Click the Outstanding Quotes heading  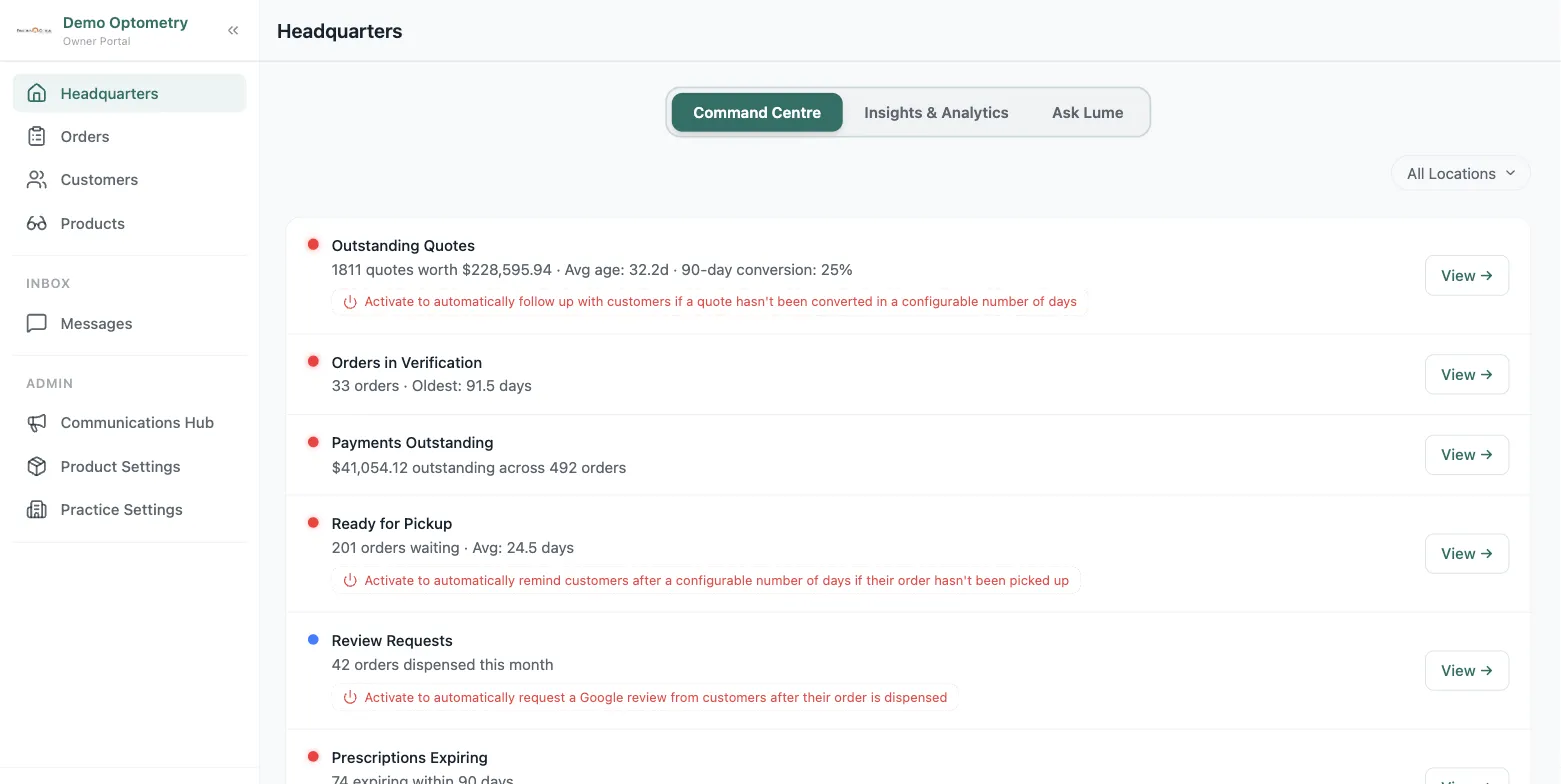[403, 246]
